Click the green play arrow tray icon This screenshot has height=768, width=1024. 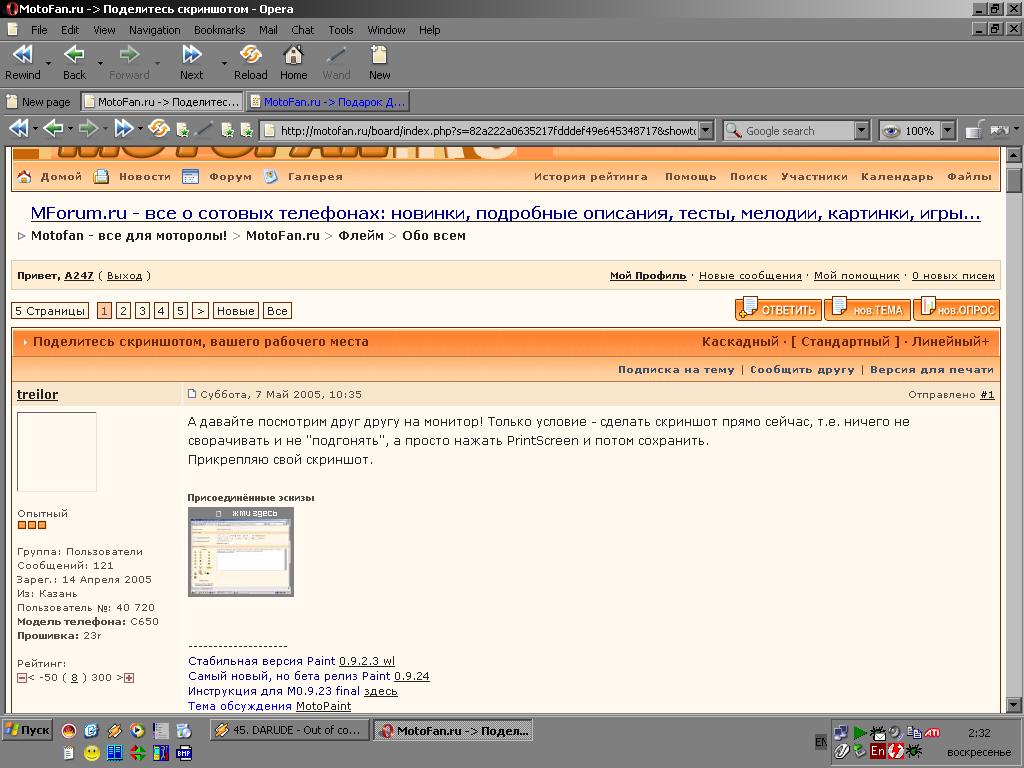(859, 733)
